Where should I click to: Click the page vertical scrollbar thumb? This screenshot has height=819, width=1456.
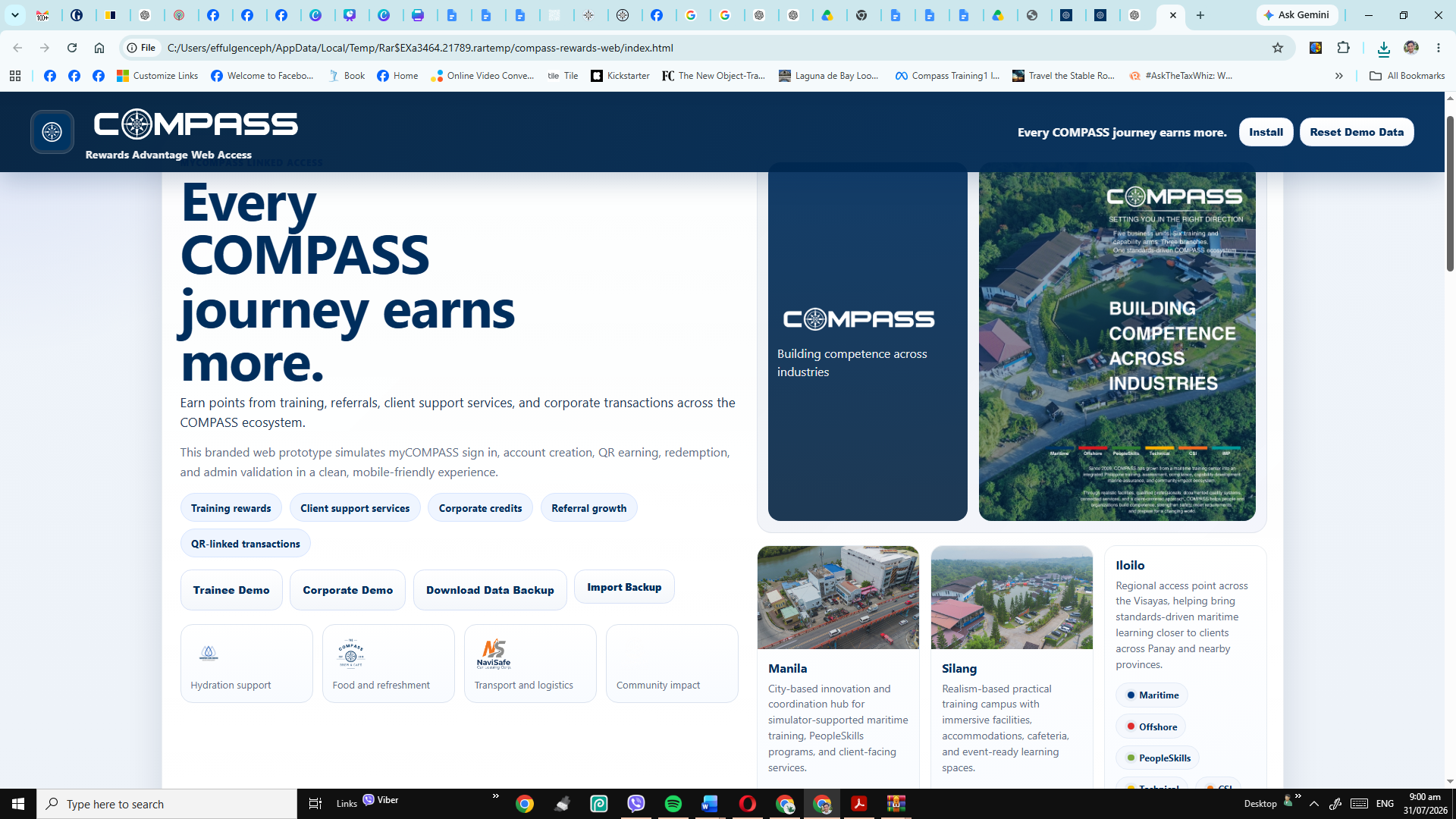pyautogui.click(x=1450, y=193)
